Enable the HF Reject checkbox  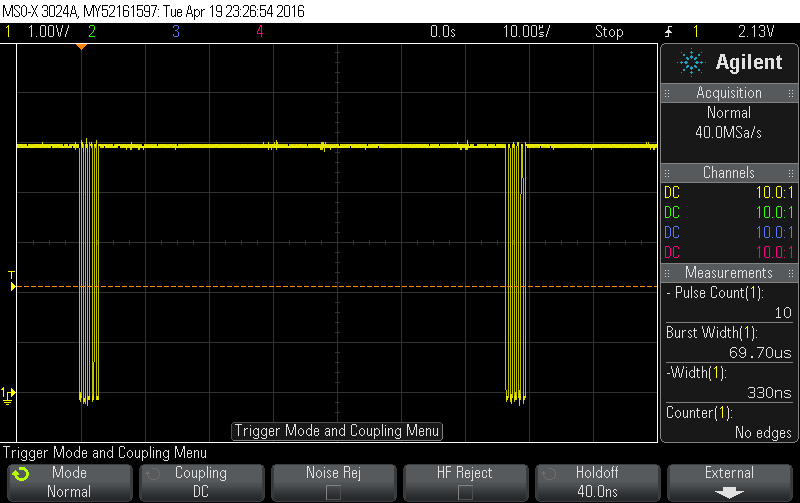(465, 492)
